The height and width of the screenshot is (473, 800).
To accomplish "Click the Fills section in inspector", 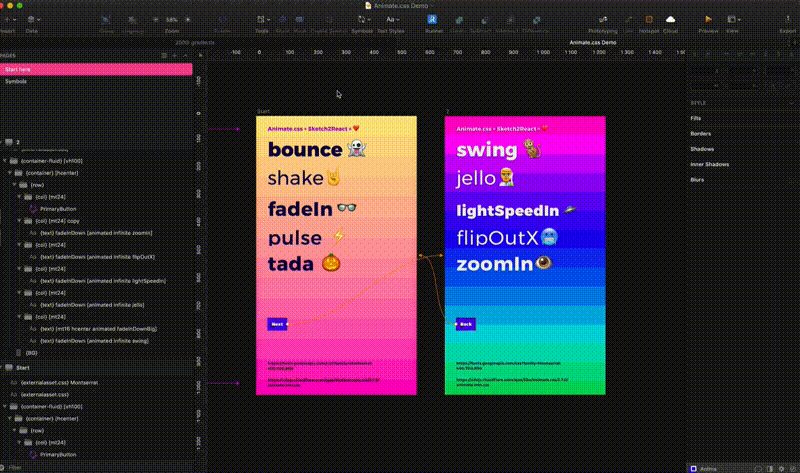I will [696, 118].
